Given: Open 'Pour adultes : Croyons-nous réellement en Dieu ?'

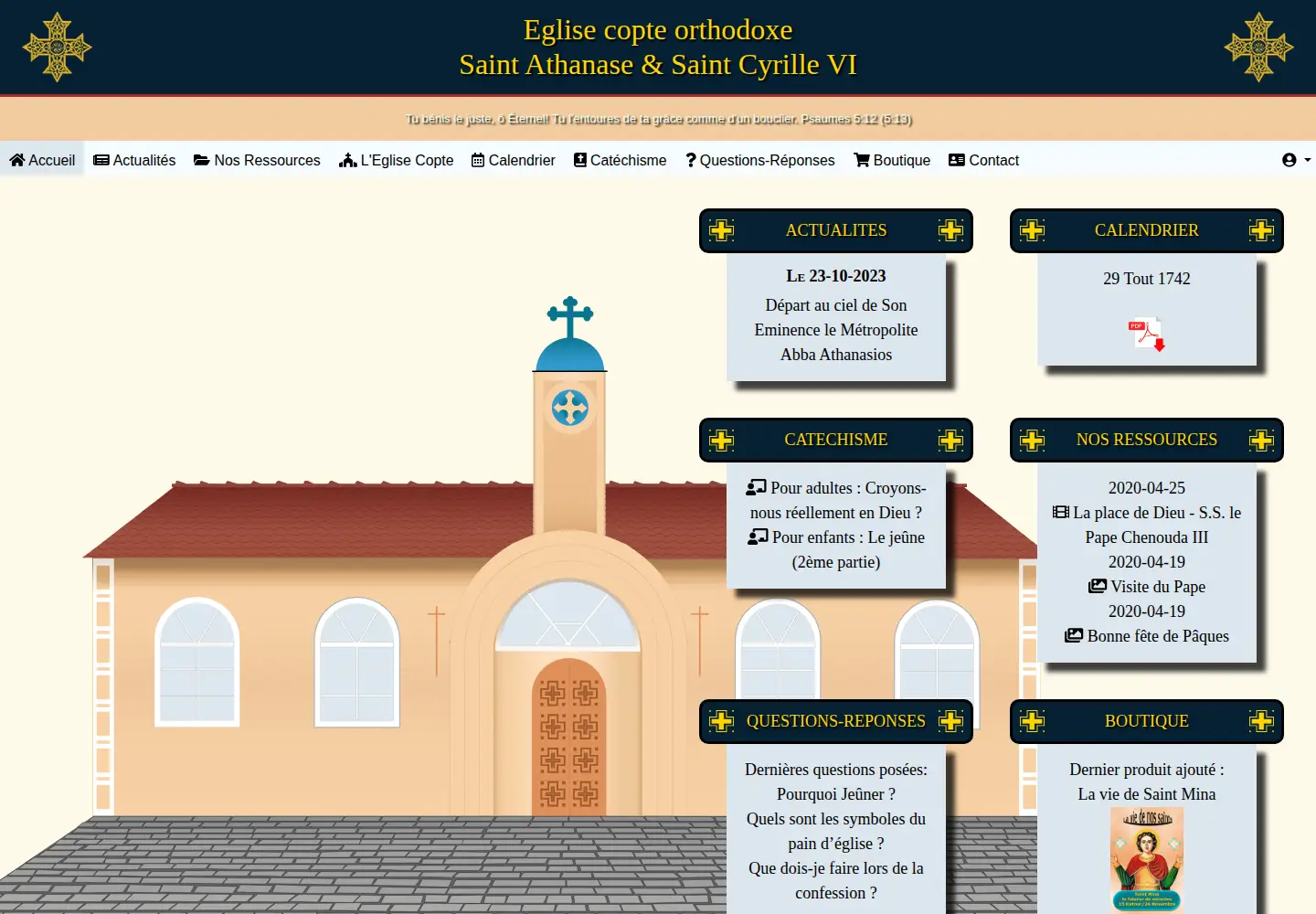Looking at the screenshot, I should 836,500.
